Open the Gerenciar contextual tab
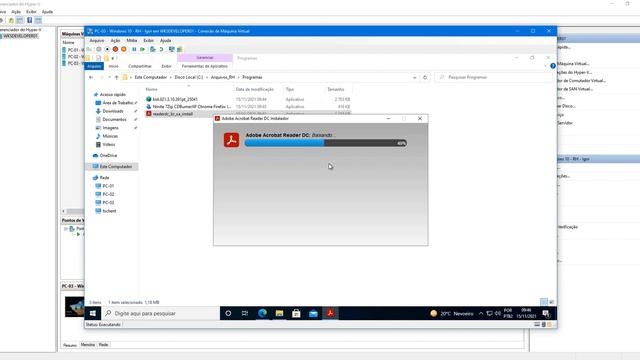Viewport: 640px width, 360px height. click(x=205, y=58)
